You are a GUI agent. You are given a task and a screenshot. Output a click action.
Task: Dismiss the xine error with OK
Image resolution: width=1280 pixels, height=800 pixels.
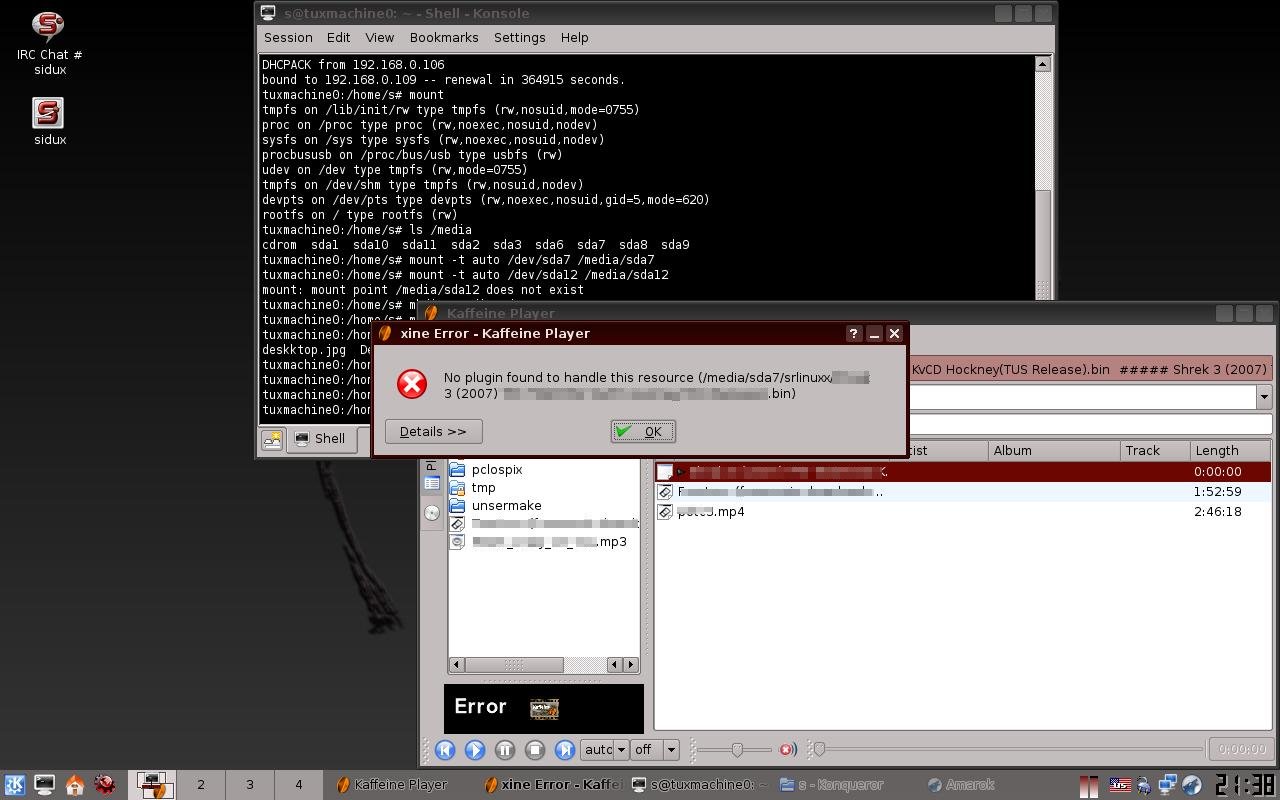[x=643, y=431]
